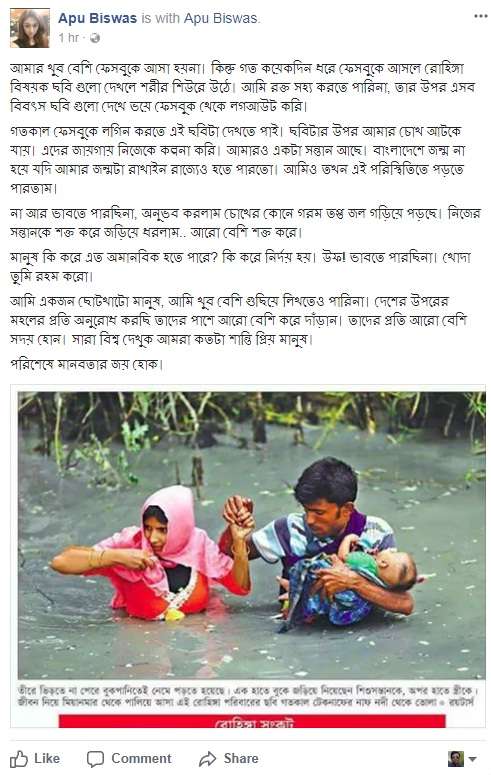Select the Like text label
The width and height of the screenshot is (491, 775).
pos(47,758)
